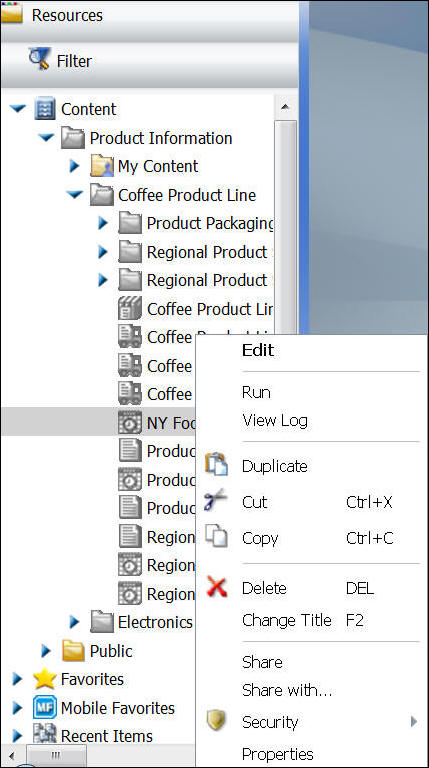Choose Run from the context menu
The height and width of the screenshot is (768, 429).
256,392
